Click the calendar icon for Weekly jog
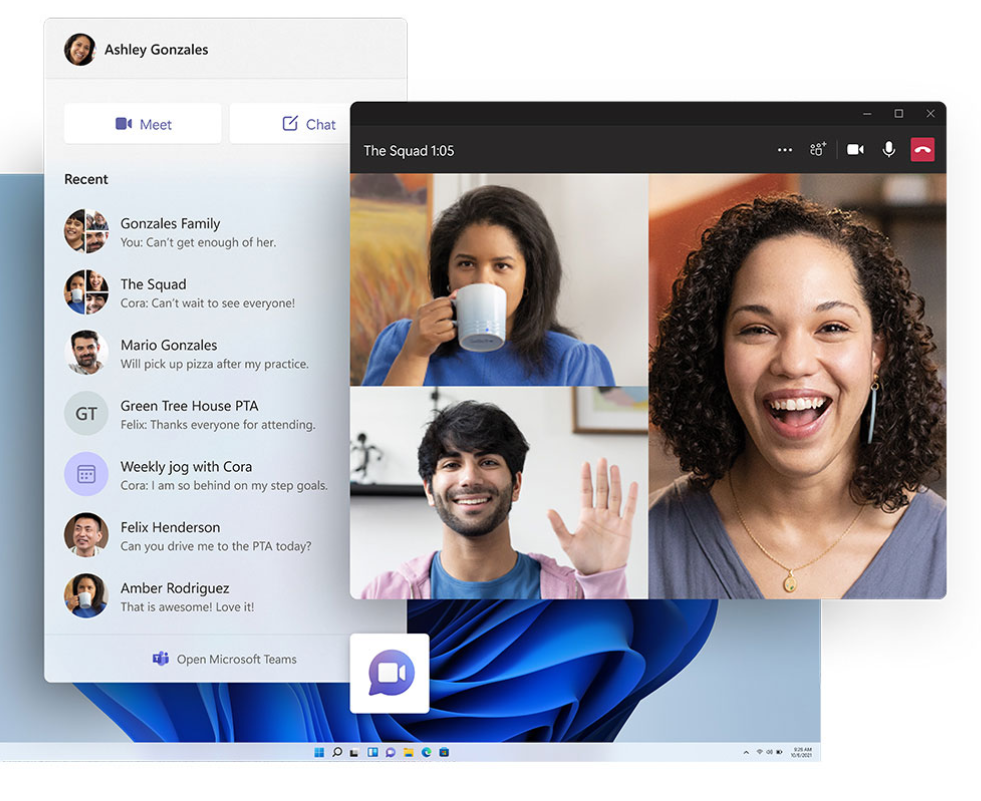 [x=86, y=474]
